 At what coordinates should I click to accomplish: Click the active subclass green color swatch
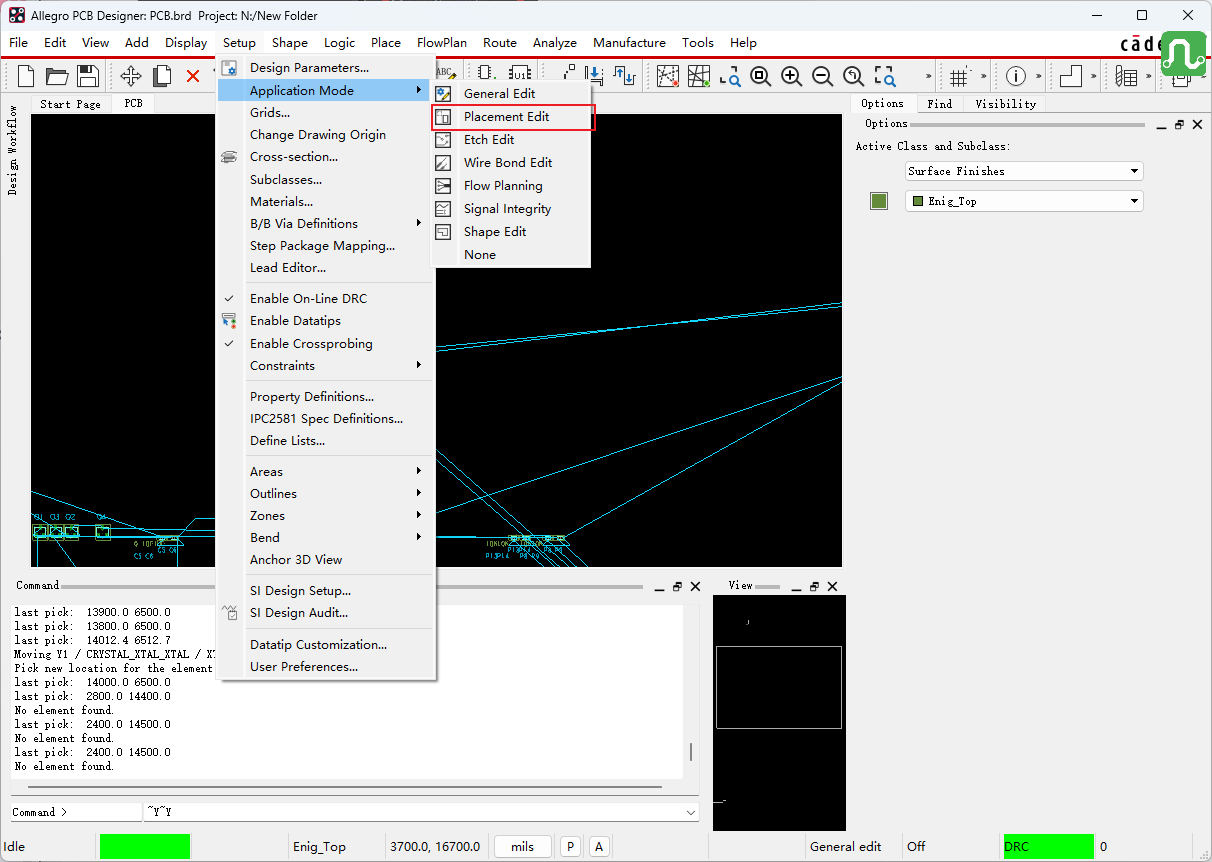click(x=879, y=201)
